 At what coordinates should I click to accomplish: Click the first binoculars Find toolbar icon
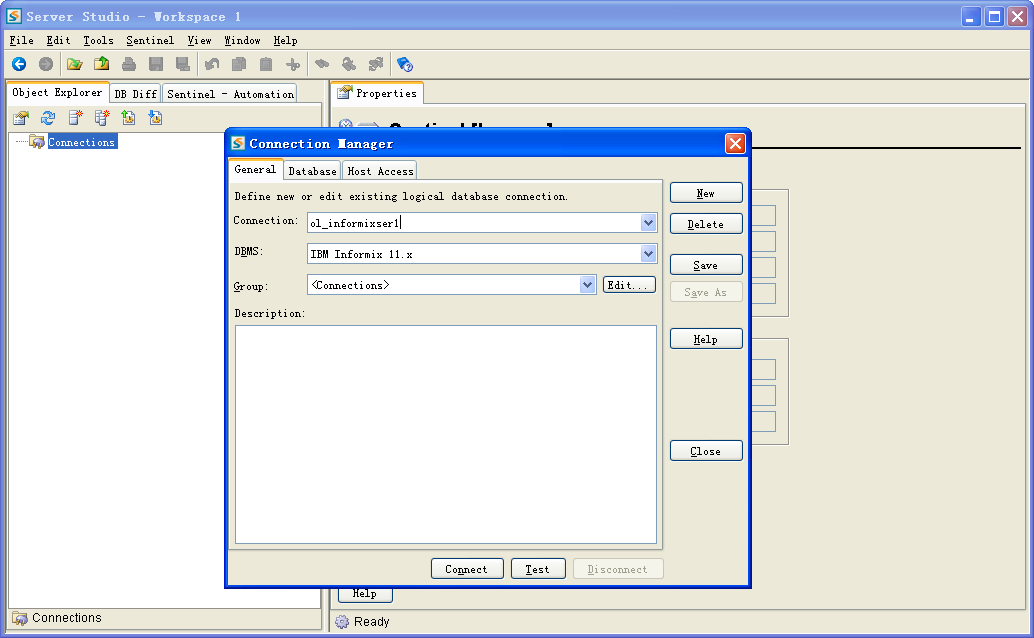pyautogui.click(x=322, y=64)
